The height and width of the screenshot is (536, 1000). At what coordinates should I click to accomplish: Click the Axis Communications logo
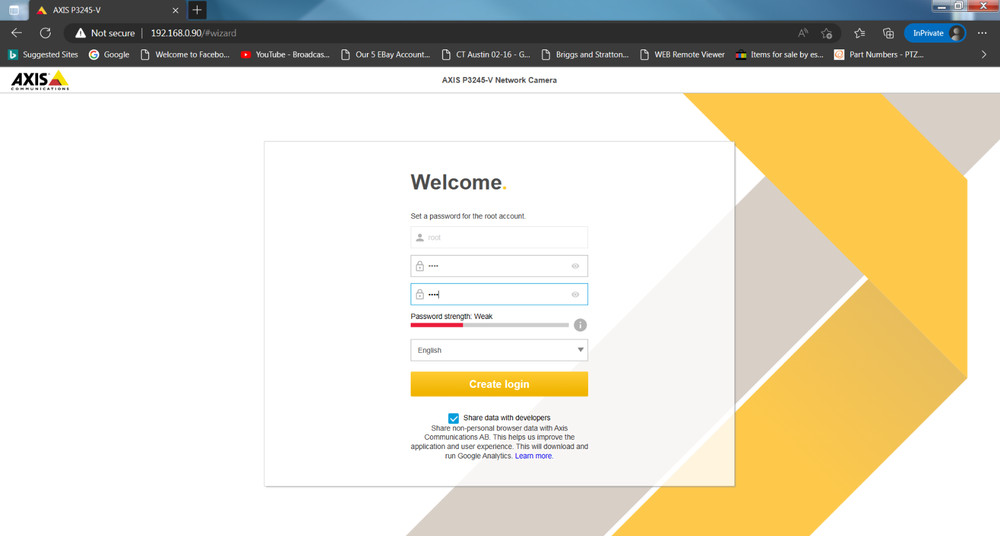click(x=40, y=81)
